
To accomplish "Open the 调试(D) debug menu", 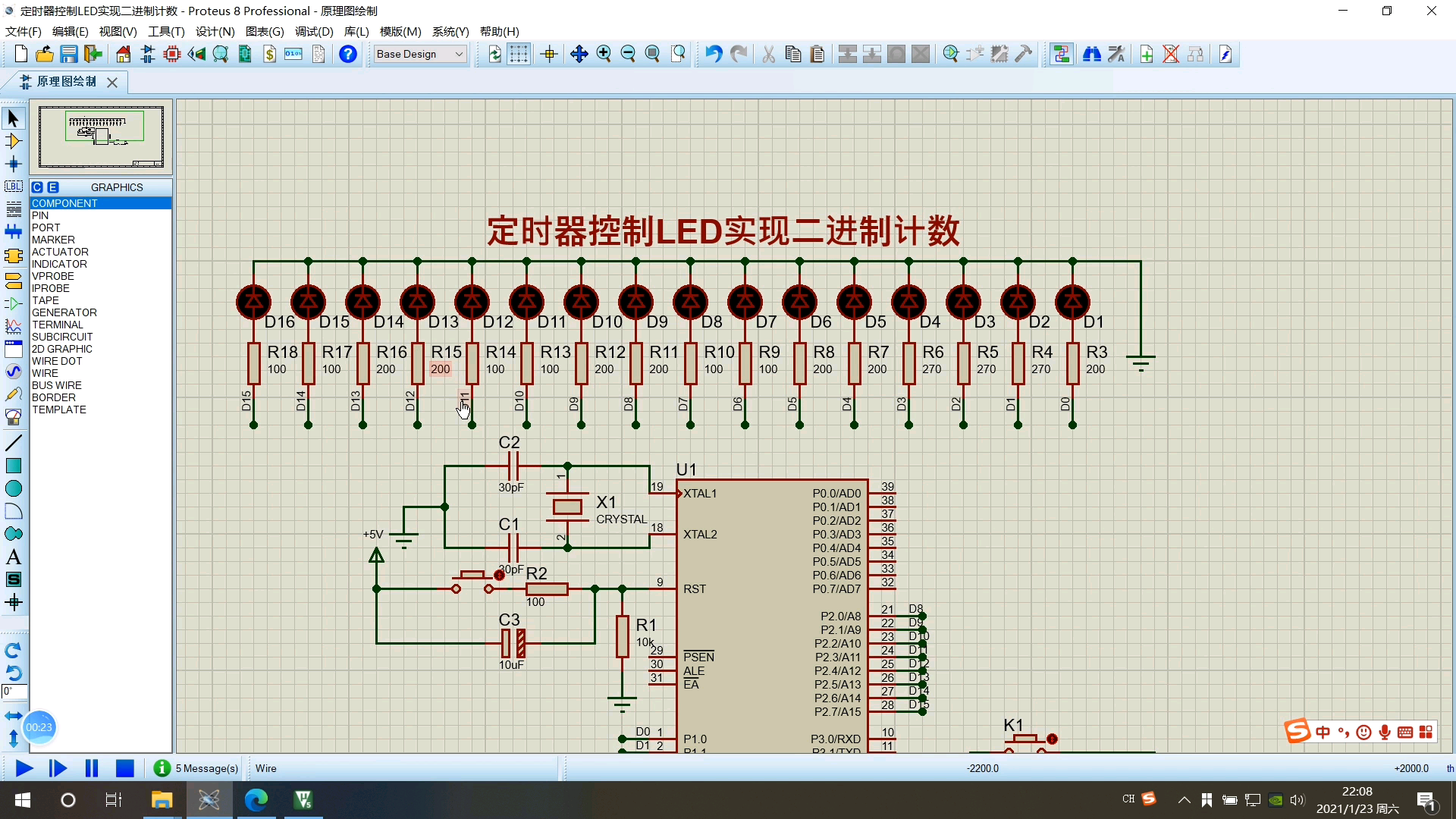I will [314, 31].
